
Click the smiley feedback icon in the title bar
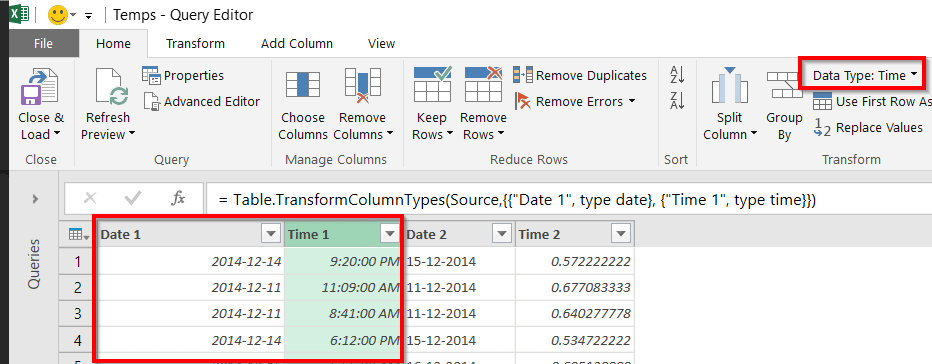coord(58,15)
